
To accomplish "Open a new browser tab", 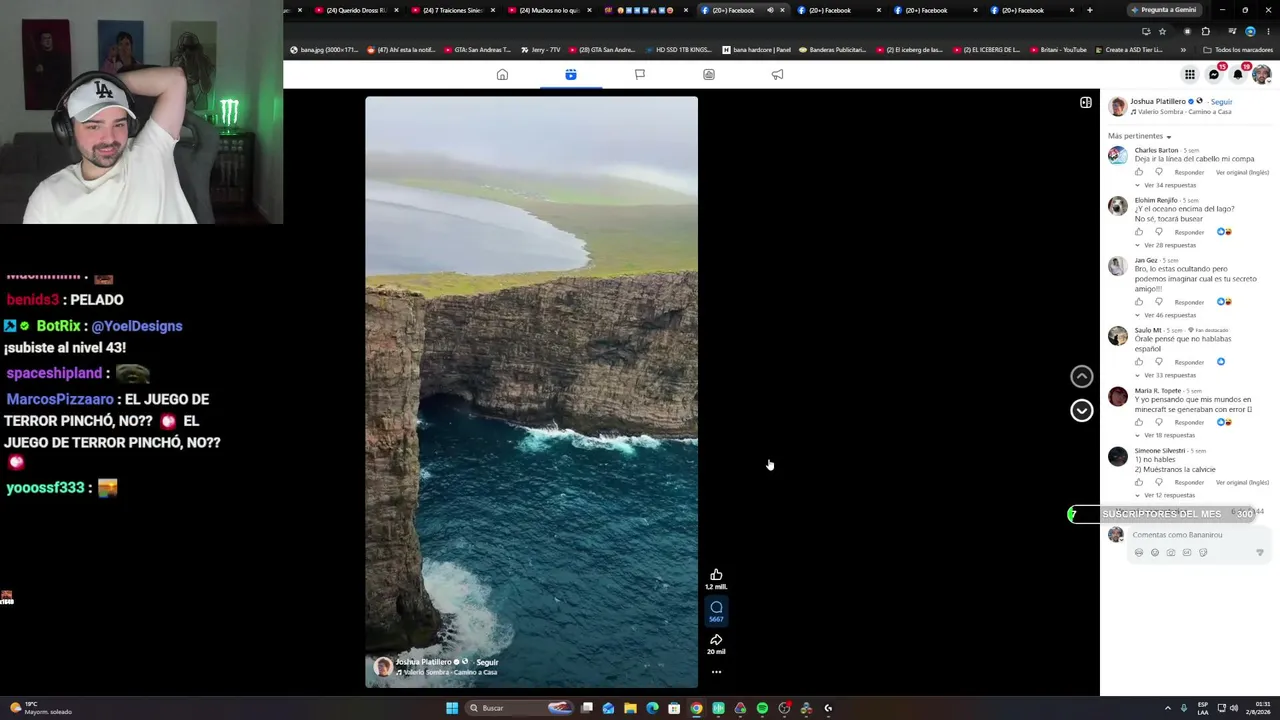I will [x=1090, y=10].
